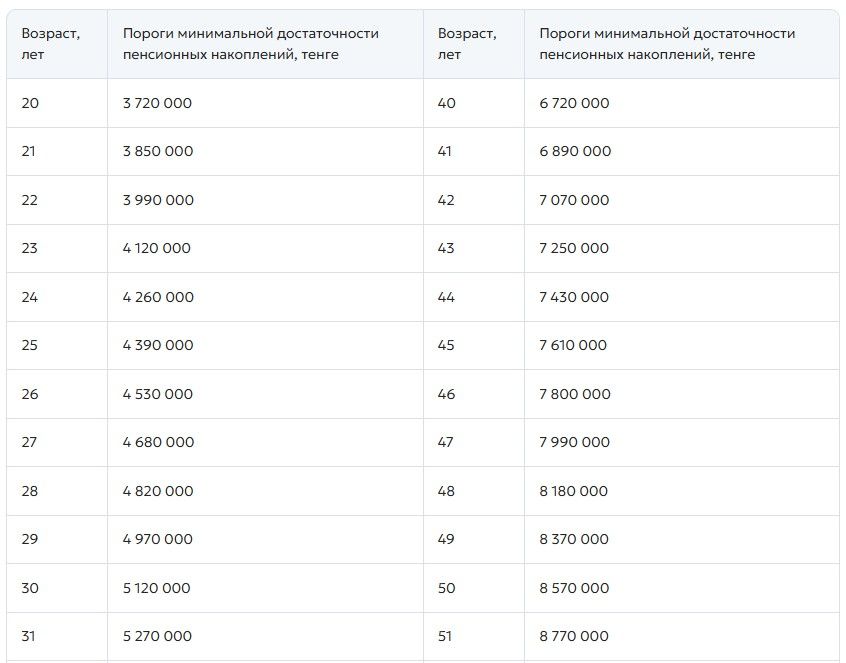Click the threshold 3 990 000

[x=158, y=200]
